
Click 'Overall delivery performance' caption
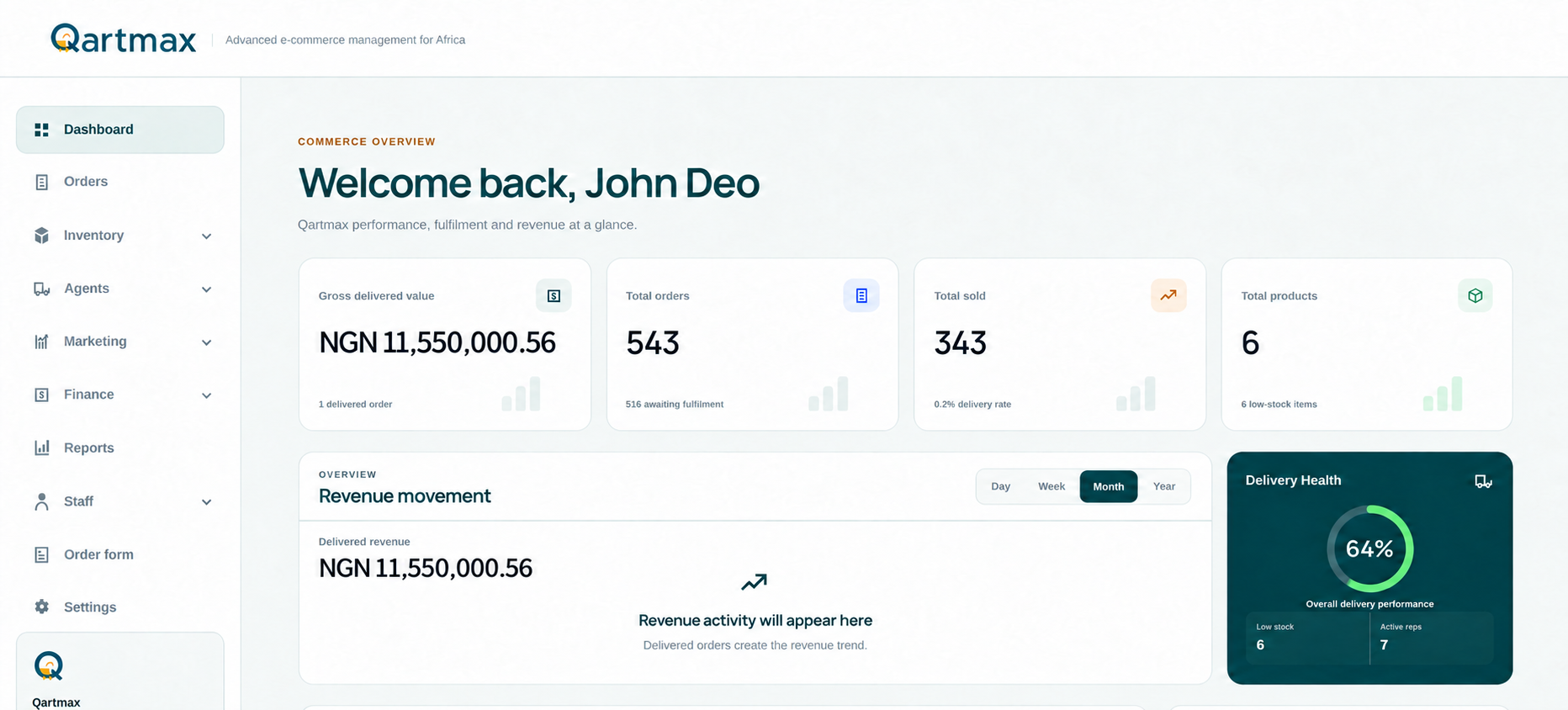(x=1369, y=604)
